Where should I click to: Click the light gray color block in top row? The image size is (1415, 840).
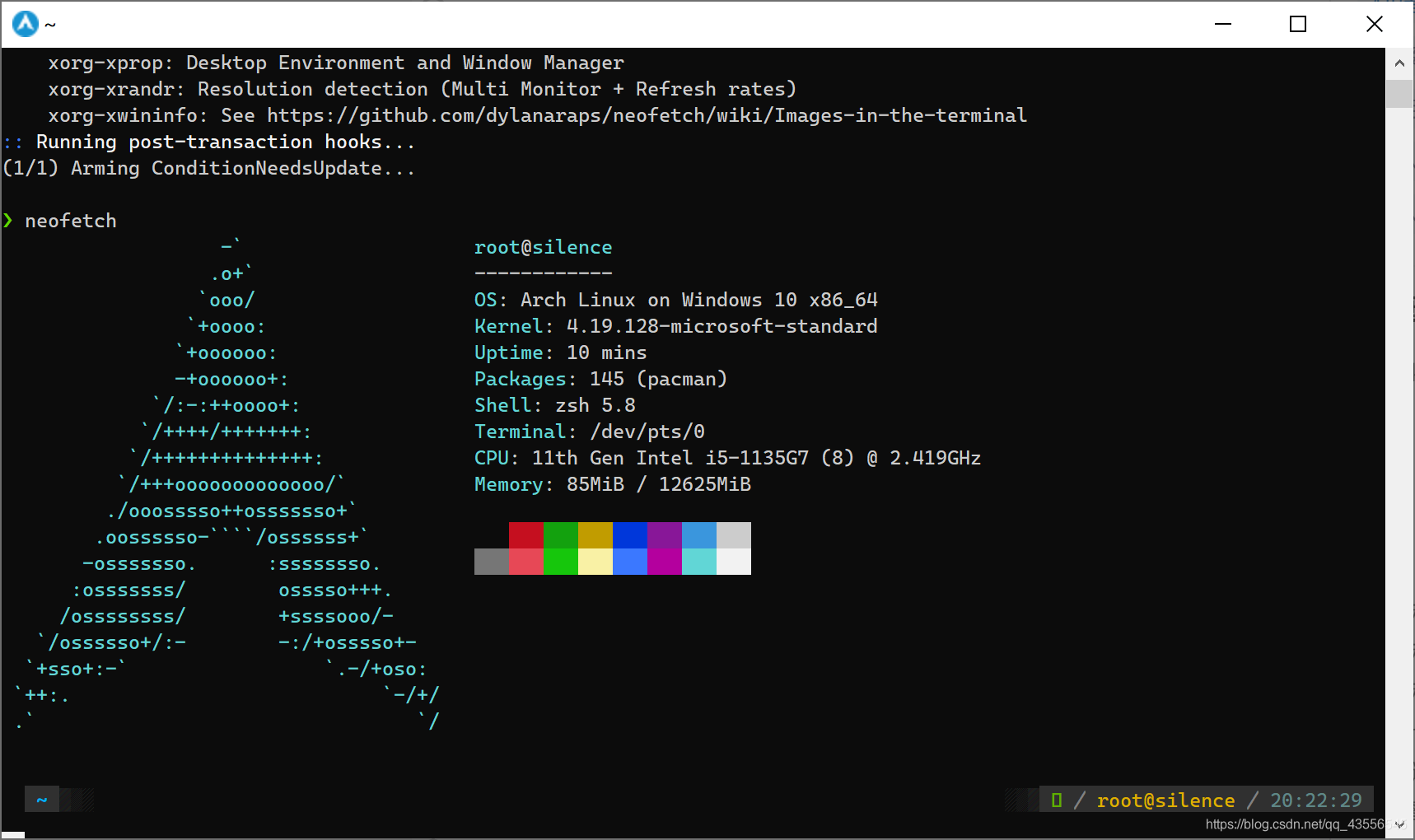[x=734, y=535]
